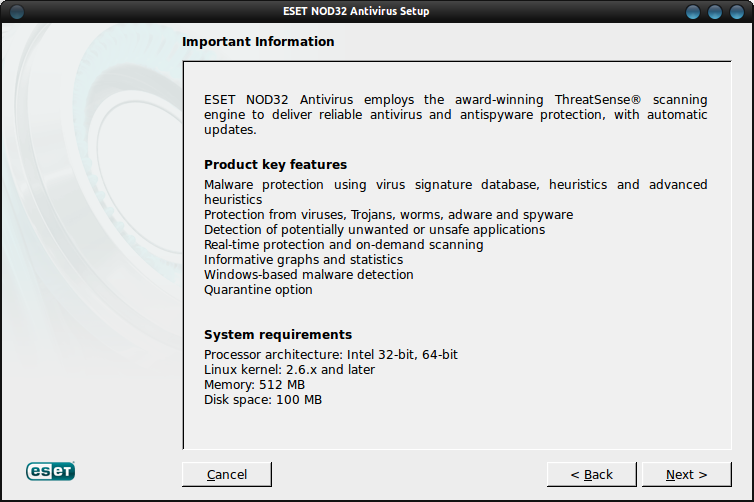Click the 'System requirements' heading
Viewport: 754px width, 502px height.
click(278, 335)
